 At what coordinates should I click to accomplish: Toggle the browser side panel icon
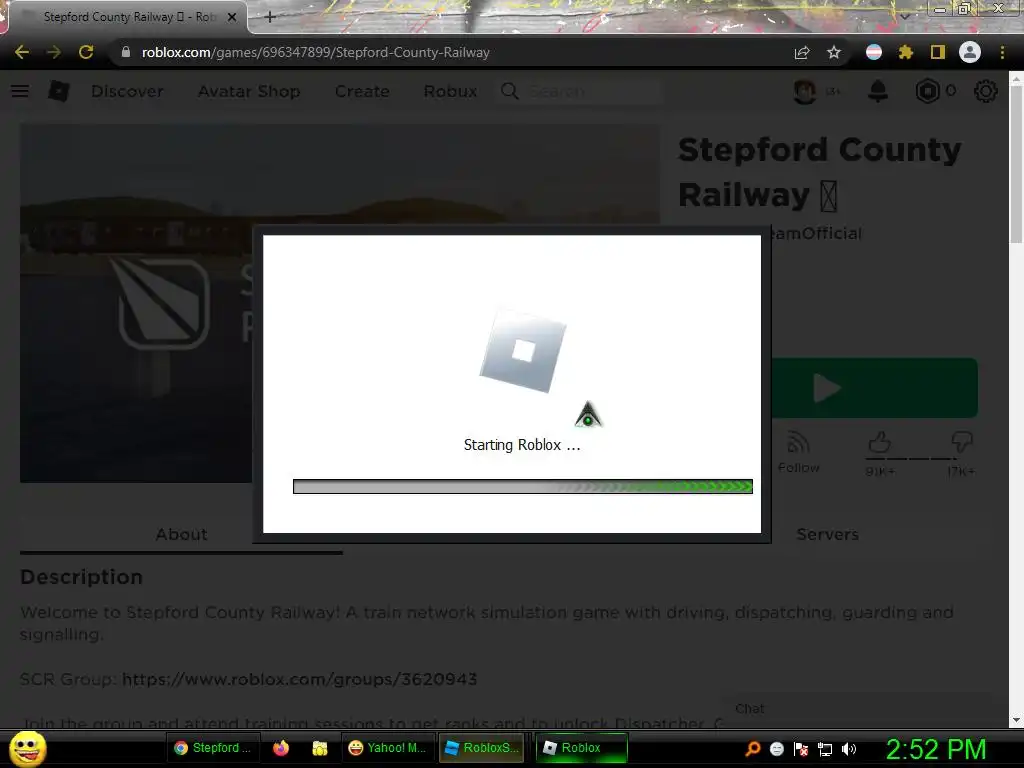point(938,52)
